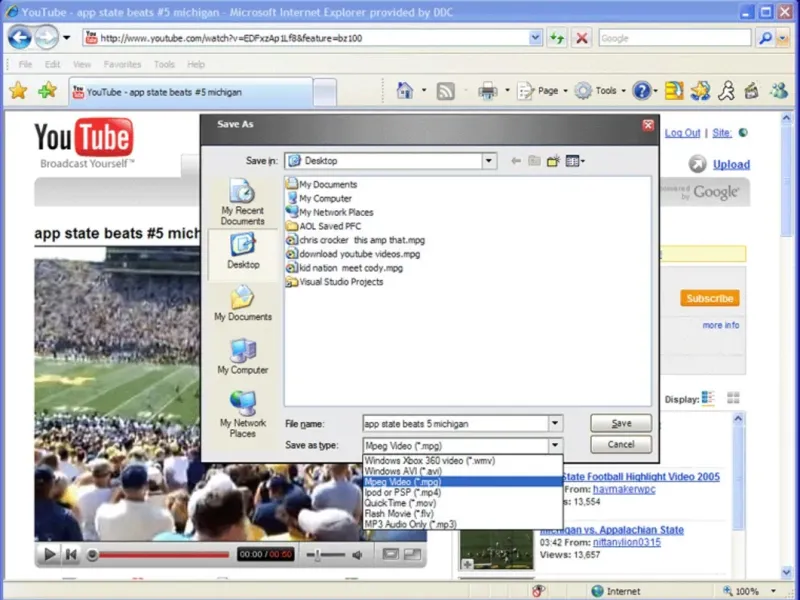The width and height of the screenshot is (800, 600).
Task: Click the orange Subscribe button
Action: 710,298
